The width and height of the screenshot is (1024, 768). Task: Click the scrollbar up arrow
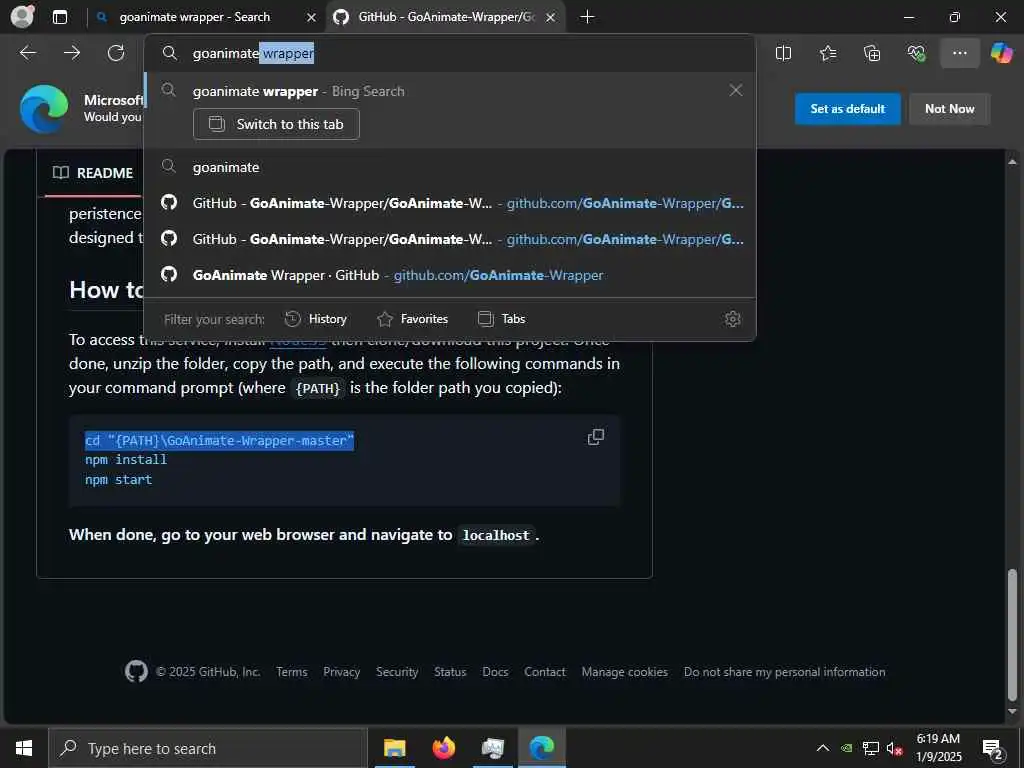1012,161
